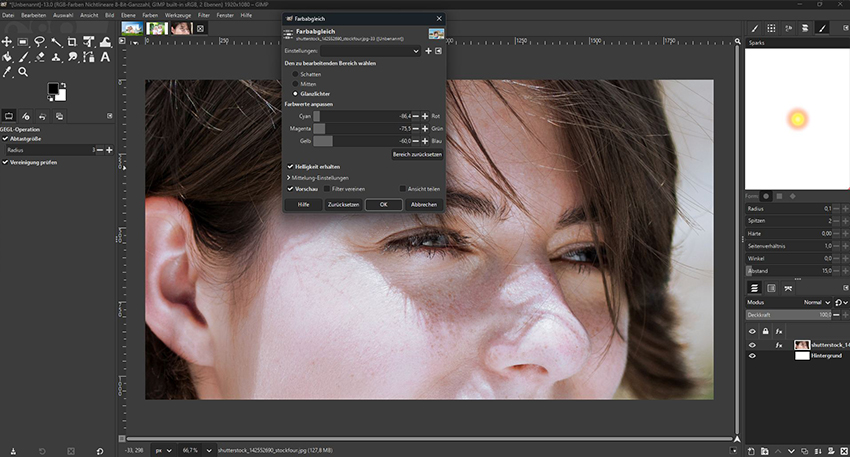Uncheck Helligkeit erhalten option
This screenshot has width=850, height=458.
pyautogui.click(x=290, y=166)
